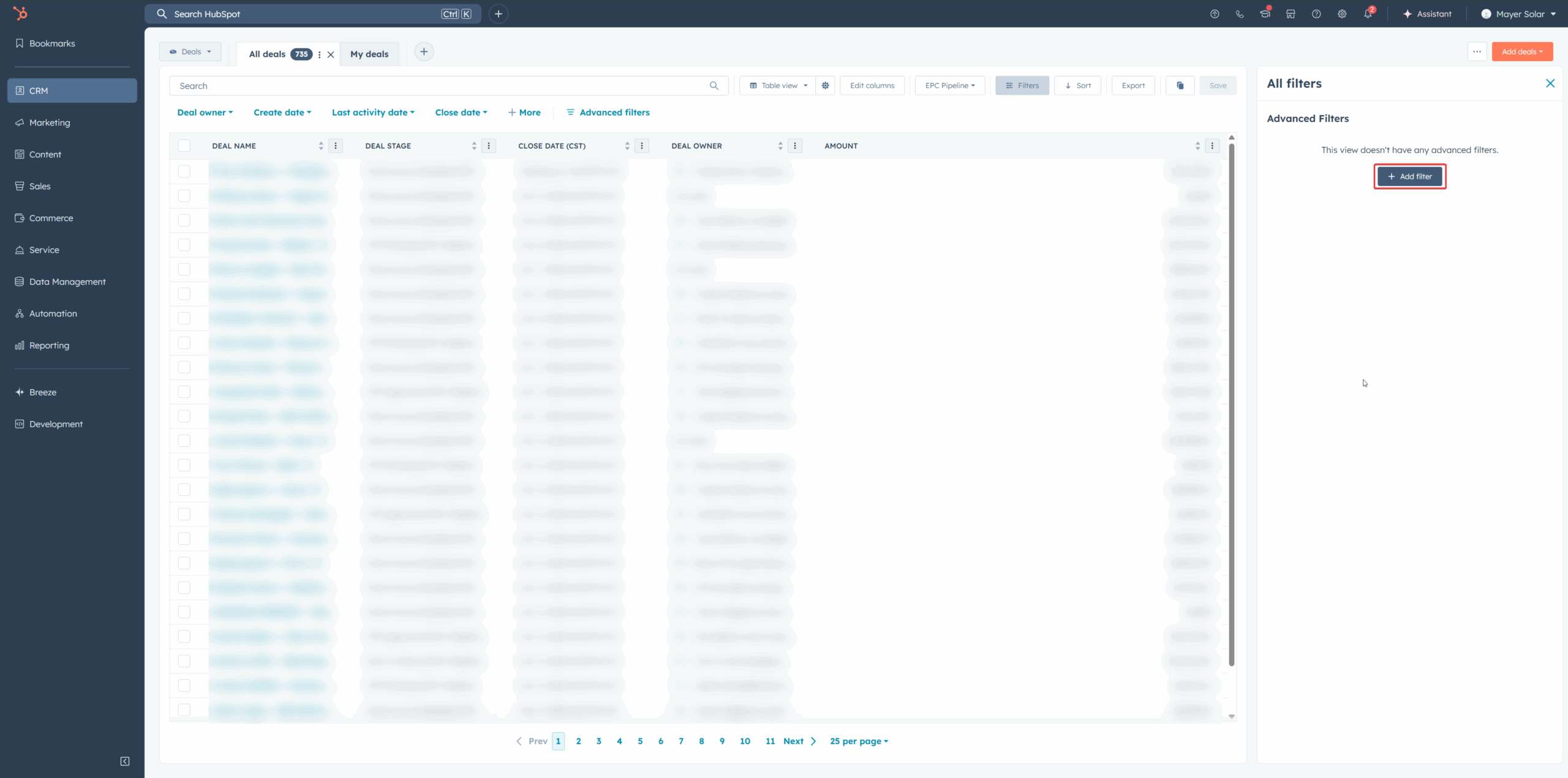Go to page 2 of deals
The image size is (1568, 778).
click(x=578, y=741)
